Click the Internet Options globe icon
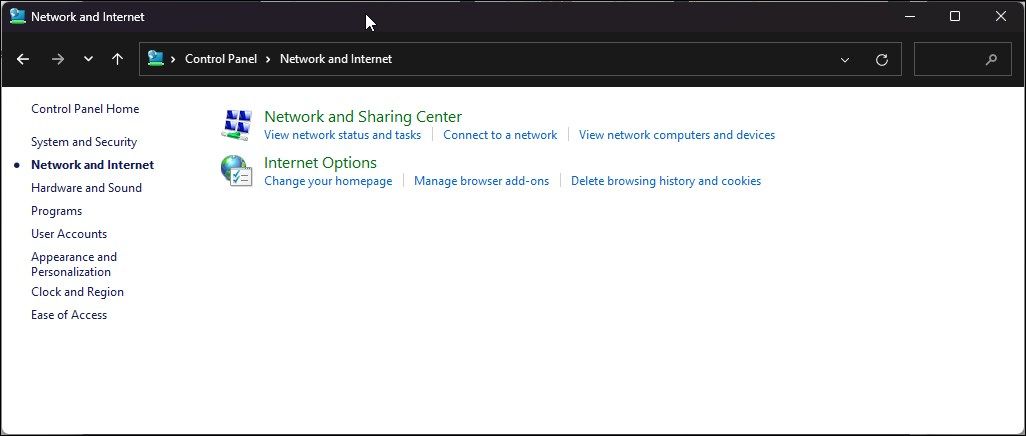1026x436 pixels. (x=236, y=171)
